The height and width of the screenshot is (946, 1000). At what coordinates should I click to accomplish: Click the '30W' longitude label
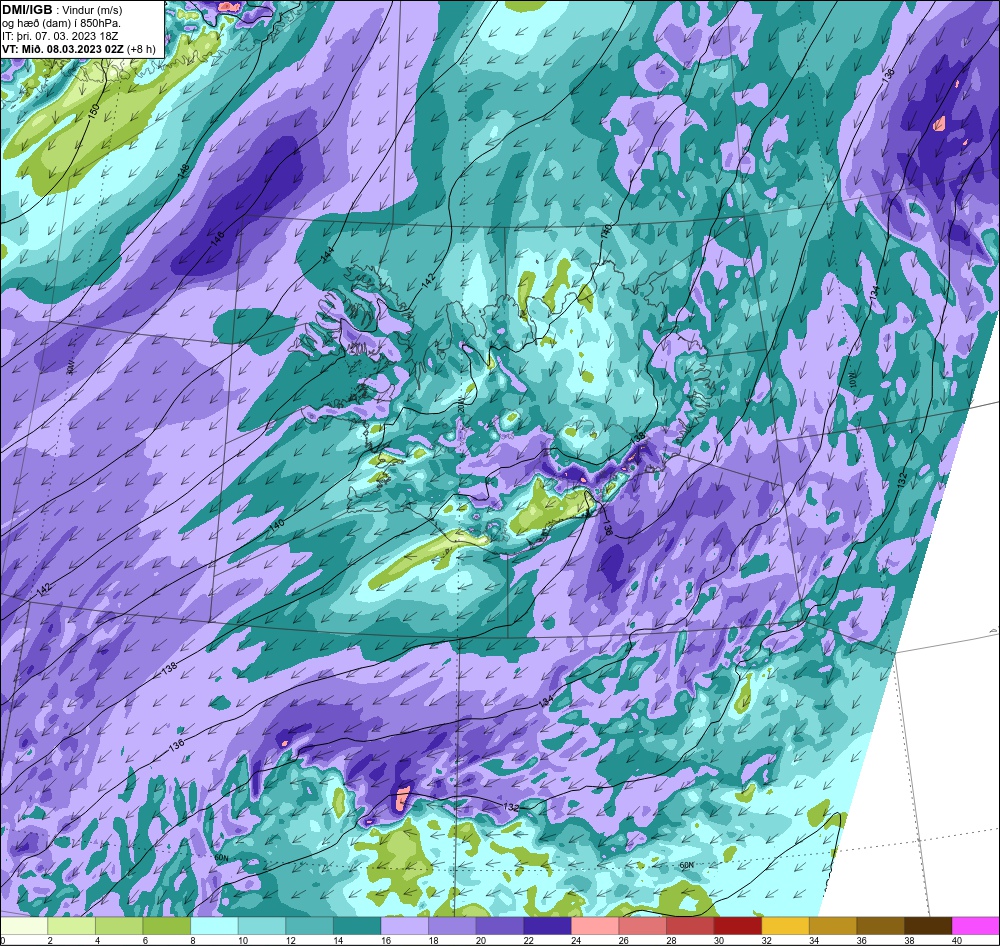point(71,367)
